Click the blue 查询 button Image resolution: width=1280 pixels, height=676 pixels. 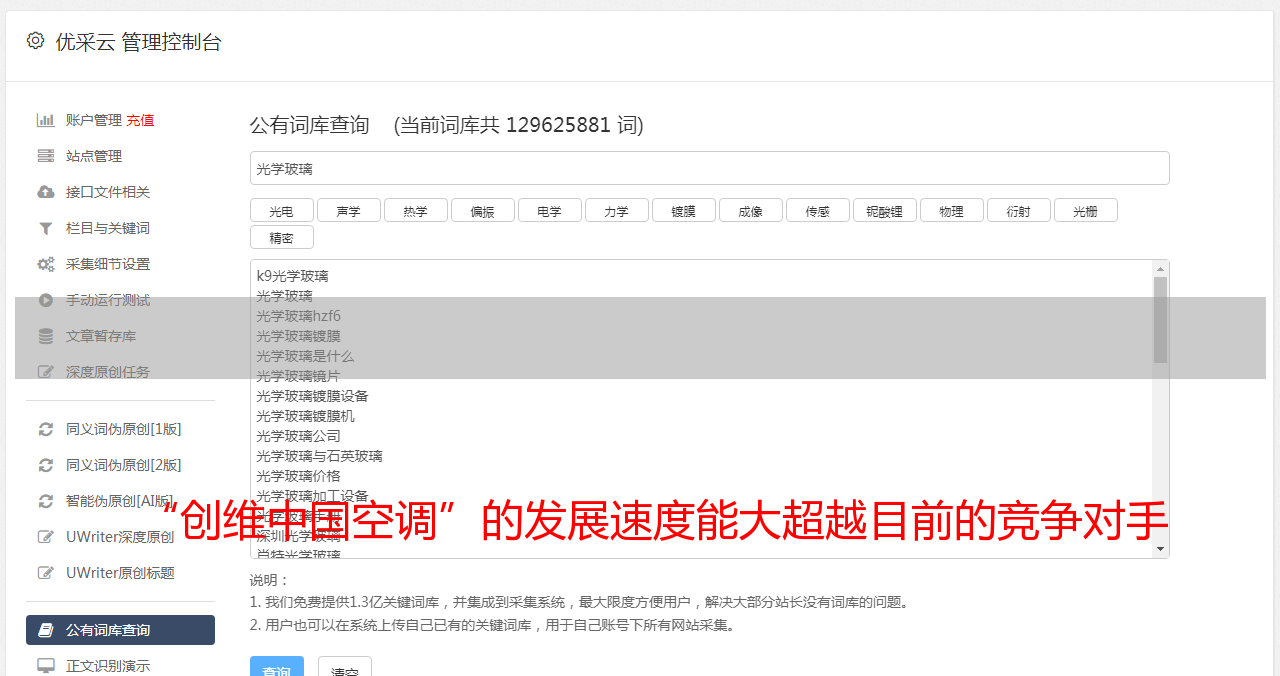click(x=277, y=668)
